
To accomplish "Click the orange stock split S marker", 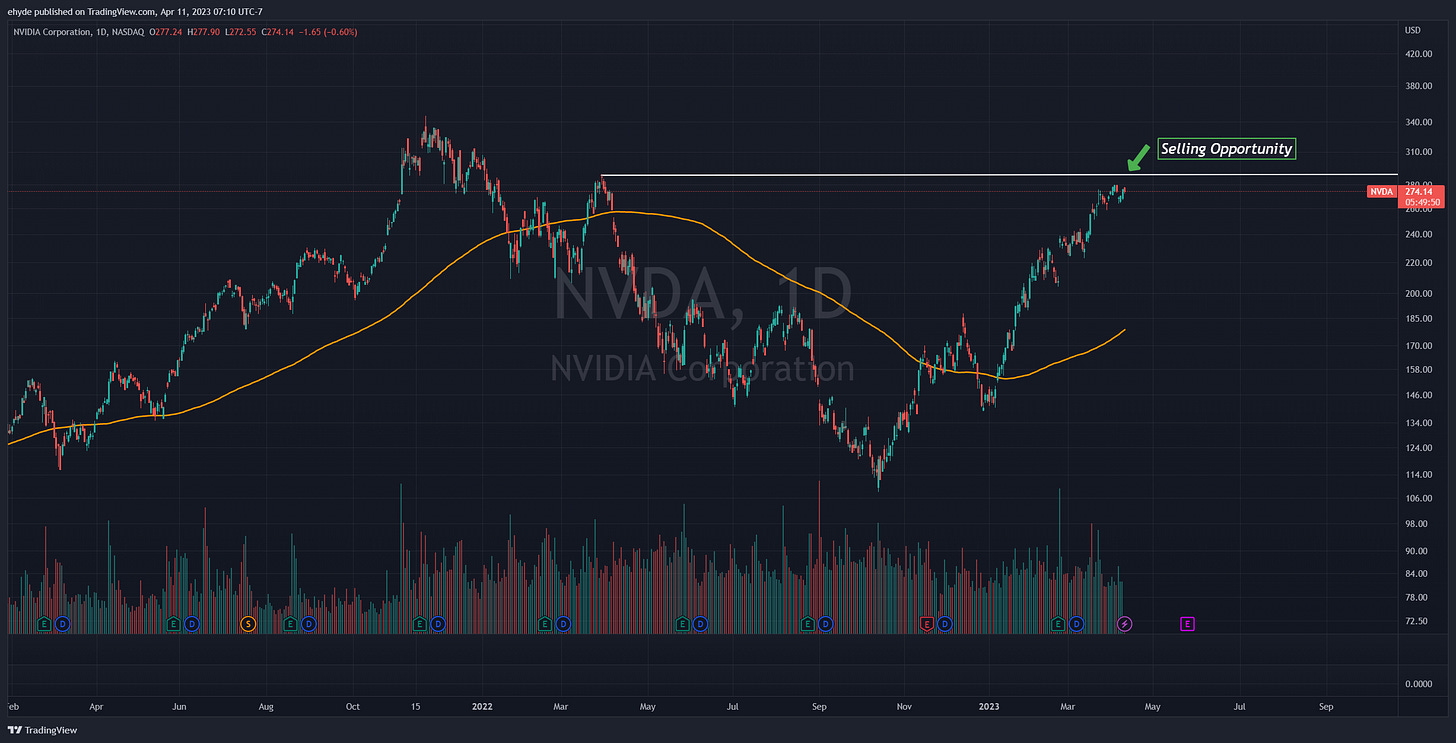I will pyautogui.click(x=249, y=623).
